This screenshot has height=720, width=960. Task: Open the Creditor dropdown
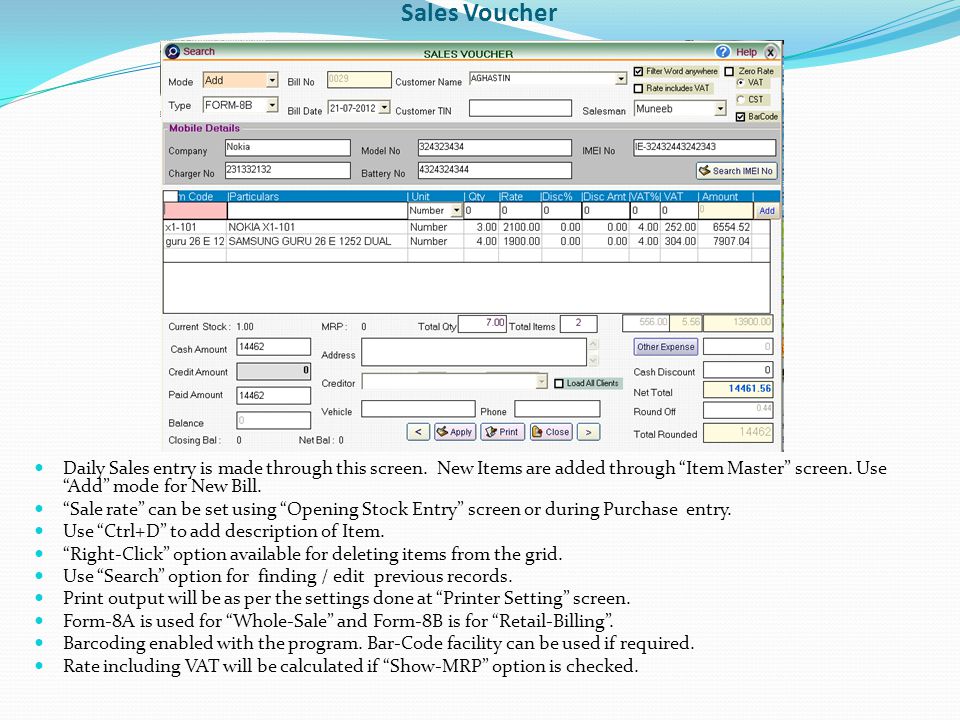point(541,381)
